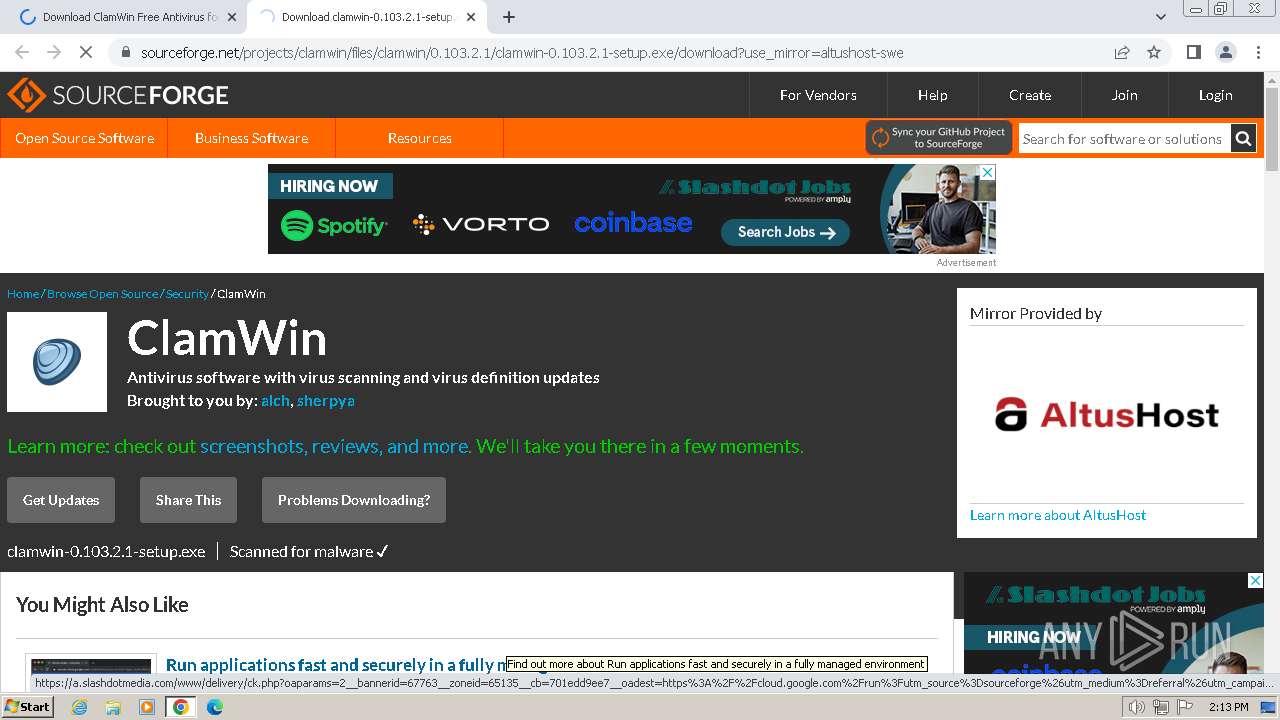Close the first ClamWin tab

click(231, 17)
